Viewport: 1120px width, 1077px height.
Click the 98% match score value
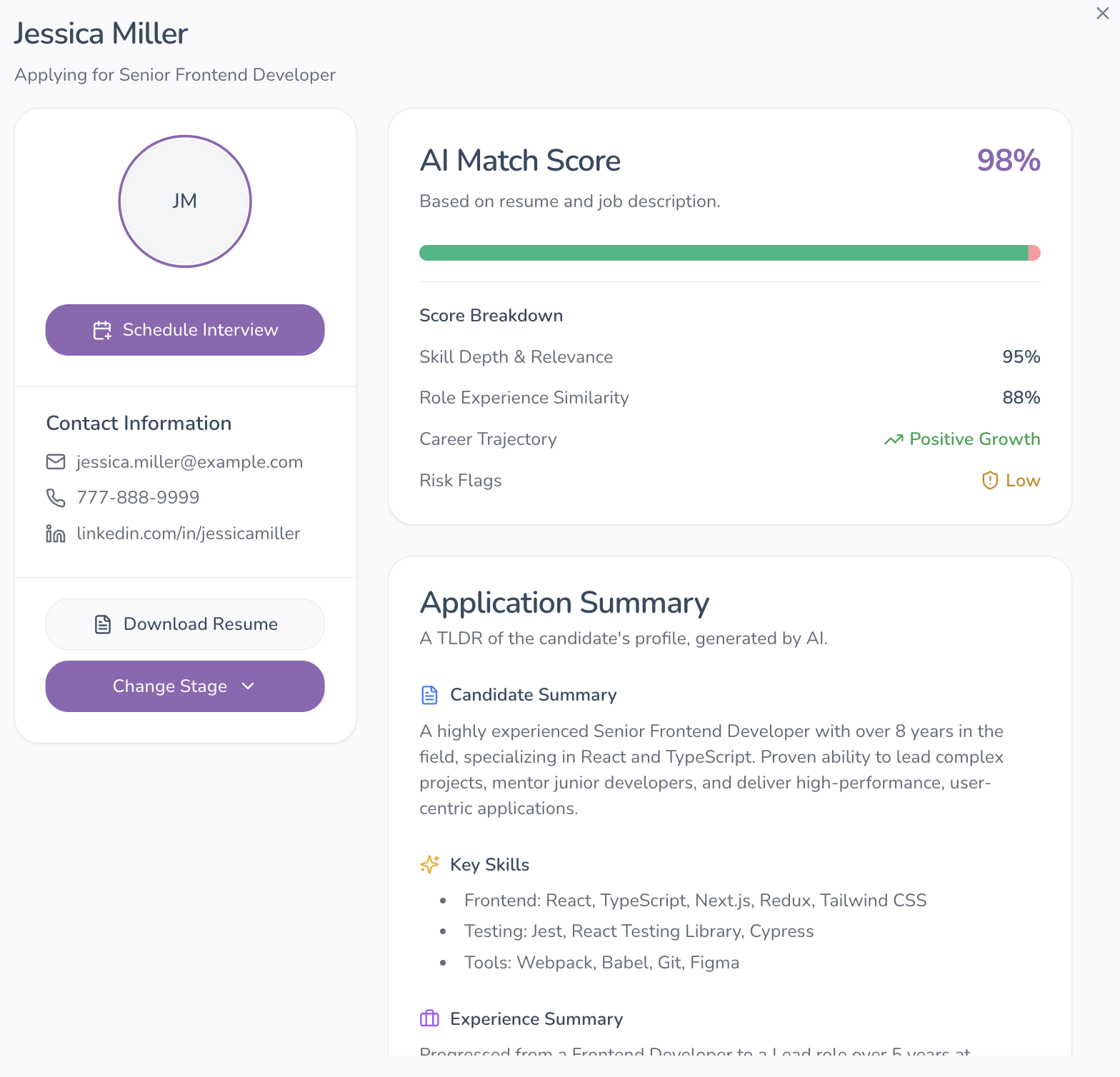point(1008,161)
